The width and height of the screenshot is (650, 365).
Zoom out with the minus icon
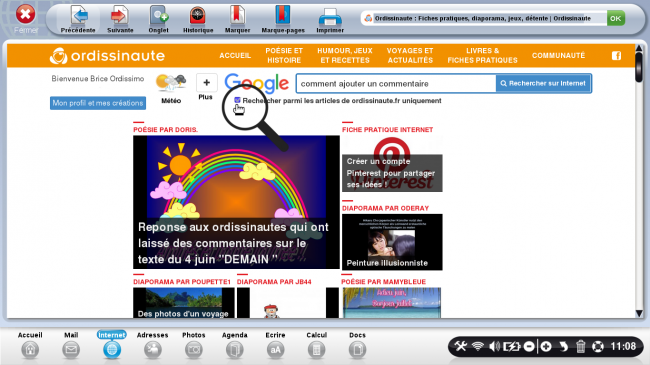point(529,346)
